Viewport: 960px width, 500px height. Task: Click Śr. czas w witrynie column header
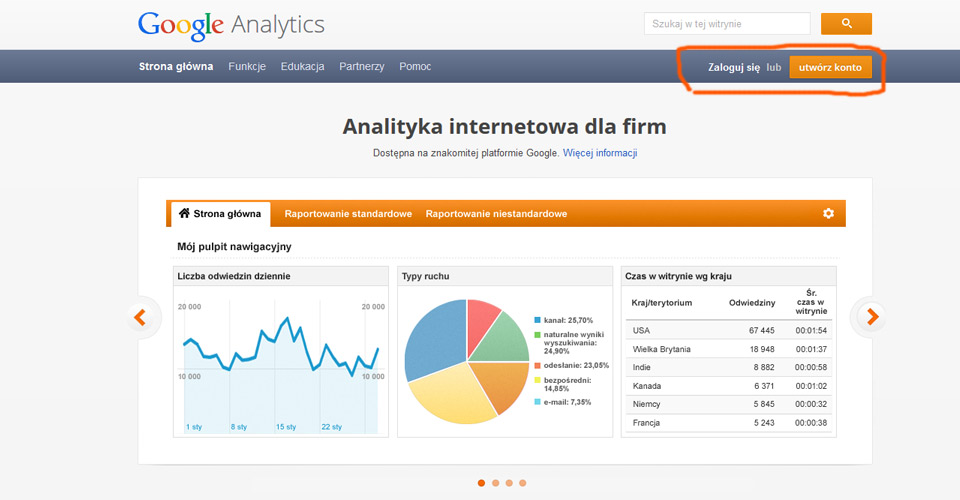coord(811,302)
